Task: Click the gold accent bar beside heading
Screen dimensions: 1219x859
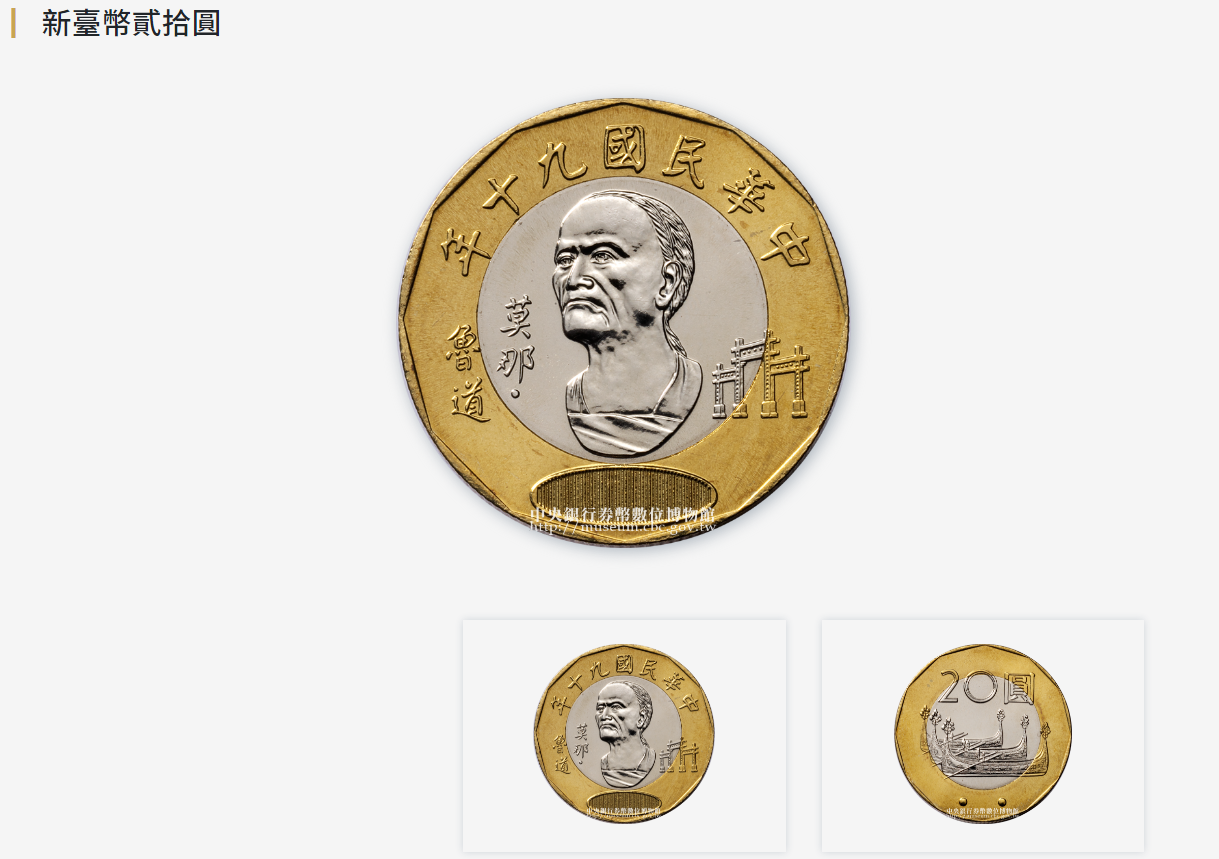Action: click(13, 23)
